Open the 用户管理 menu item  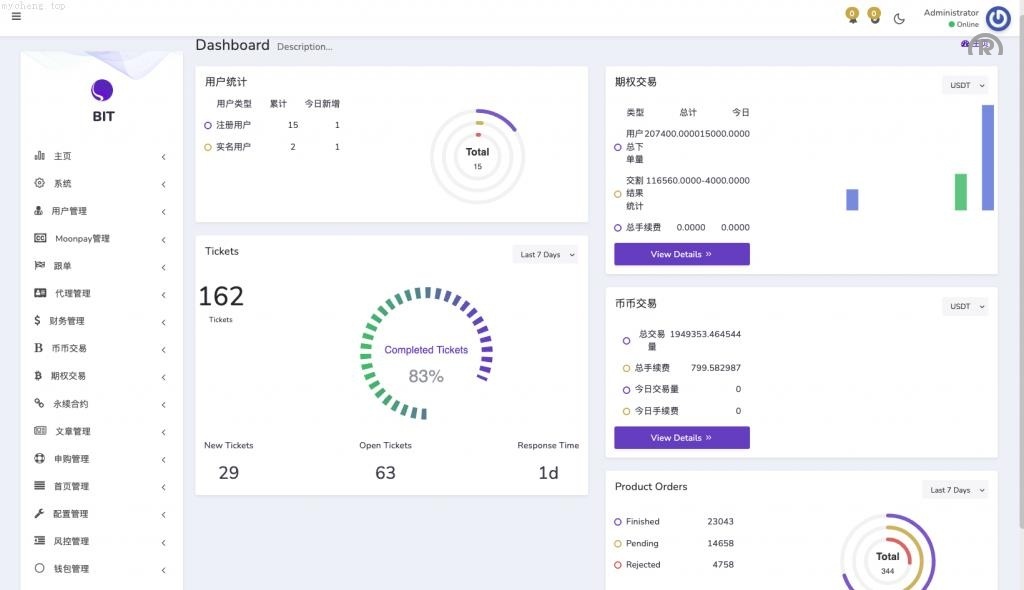point(70,211)
